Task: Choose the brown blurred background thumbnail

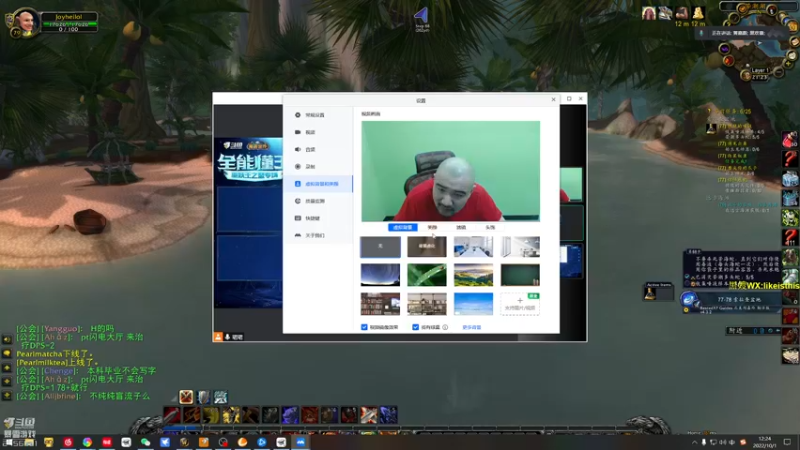Action: (427, 247)
